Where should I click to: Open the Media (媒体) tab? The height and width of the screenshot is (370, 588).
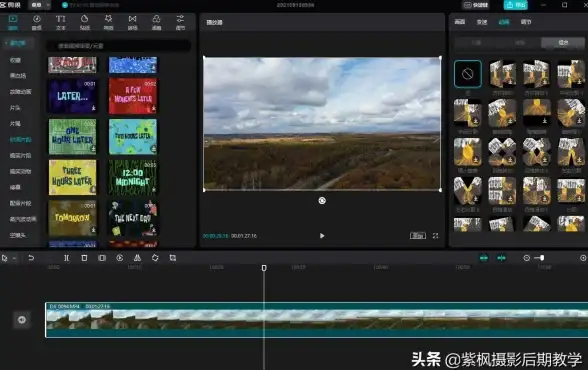pyautogui.click(x=13, y=22)
